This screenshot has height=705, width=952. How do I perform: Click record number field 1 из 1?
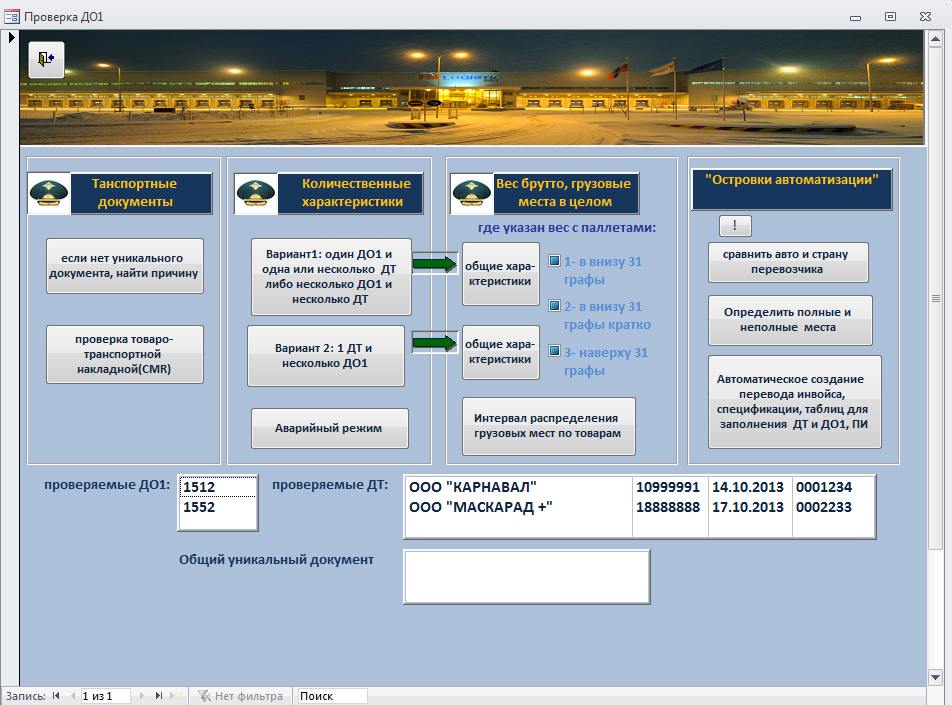coord(105,696)
